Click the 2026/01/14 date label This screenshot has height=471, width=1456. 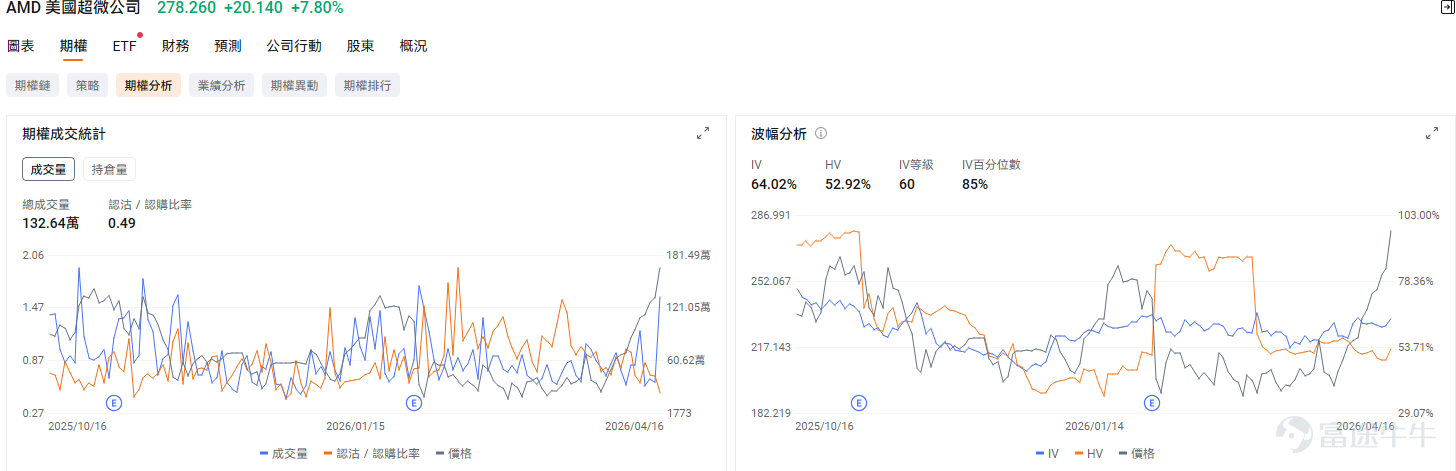pos(1095,425)
